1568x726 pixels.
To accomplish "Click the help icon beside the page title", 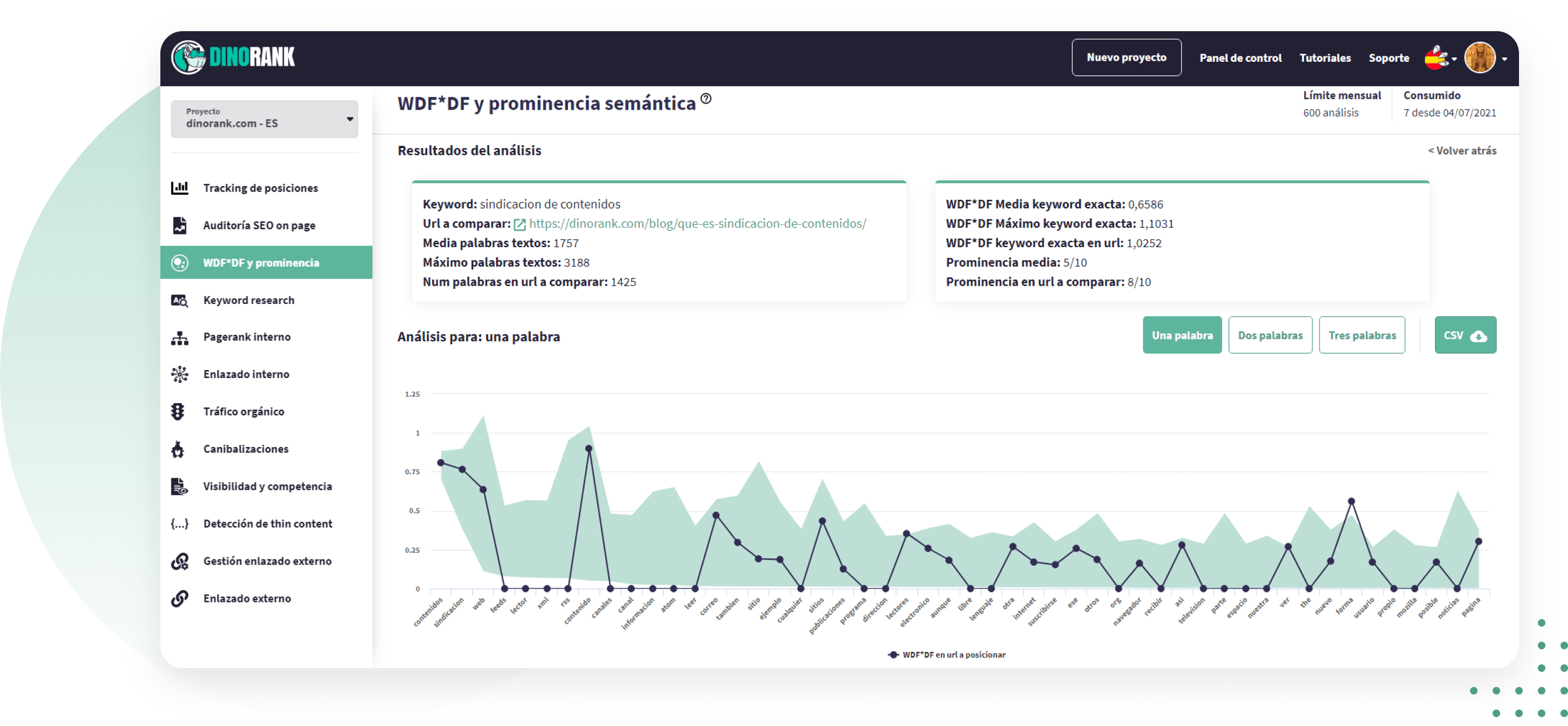I will pos(706,99).
